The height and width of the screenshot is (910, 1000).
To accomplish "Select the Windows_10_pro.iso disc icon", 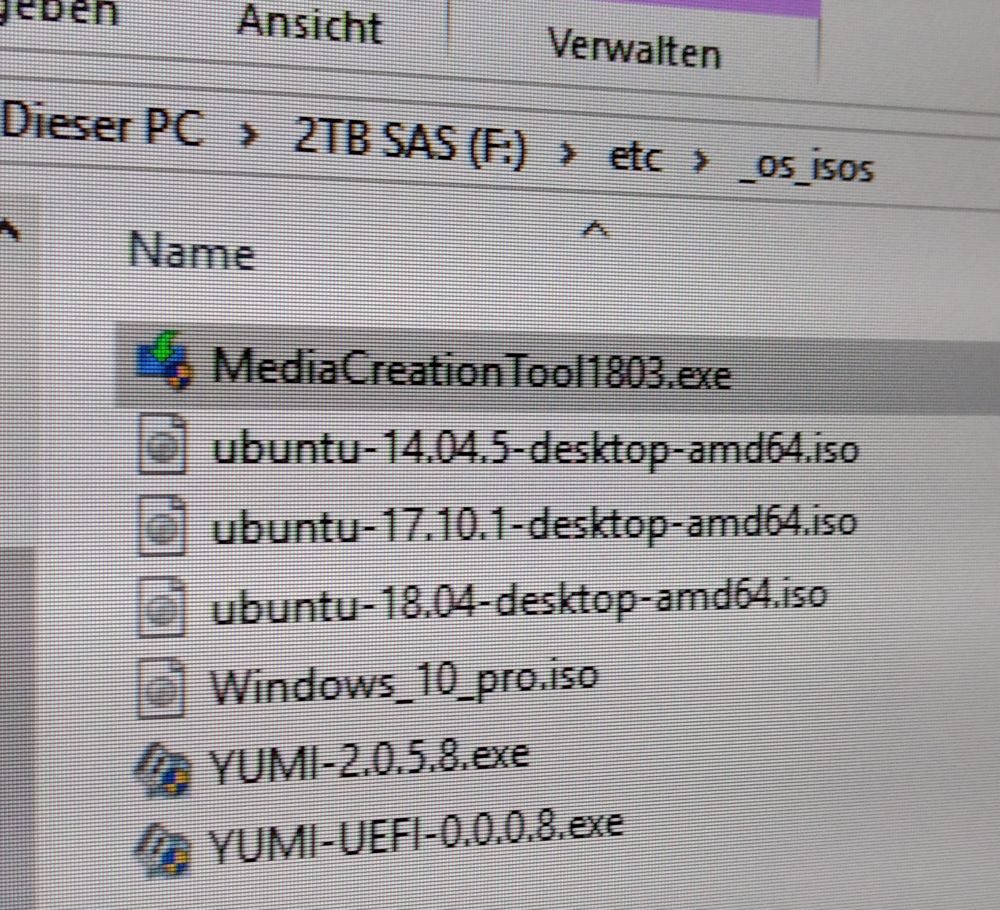I will click(162, 688).
